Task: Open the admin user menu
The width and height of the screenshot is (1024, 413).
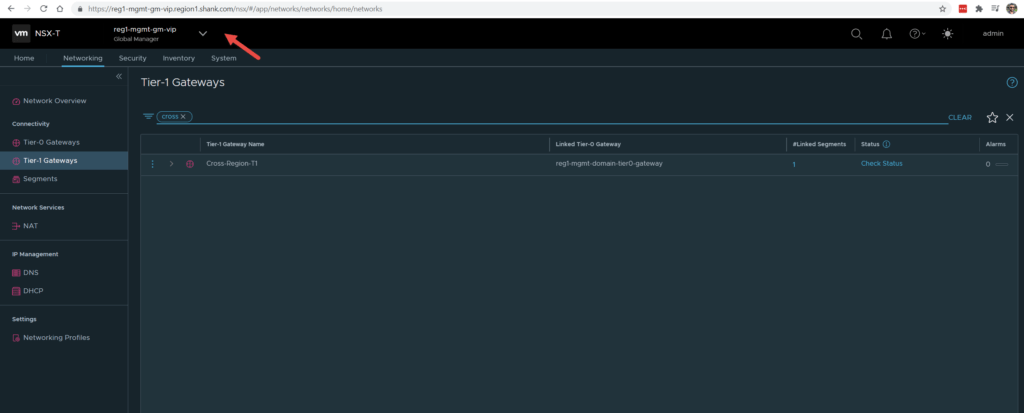Action: pyautogui.click(x=993, y=34)
